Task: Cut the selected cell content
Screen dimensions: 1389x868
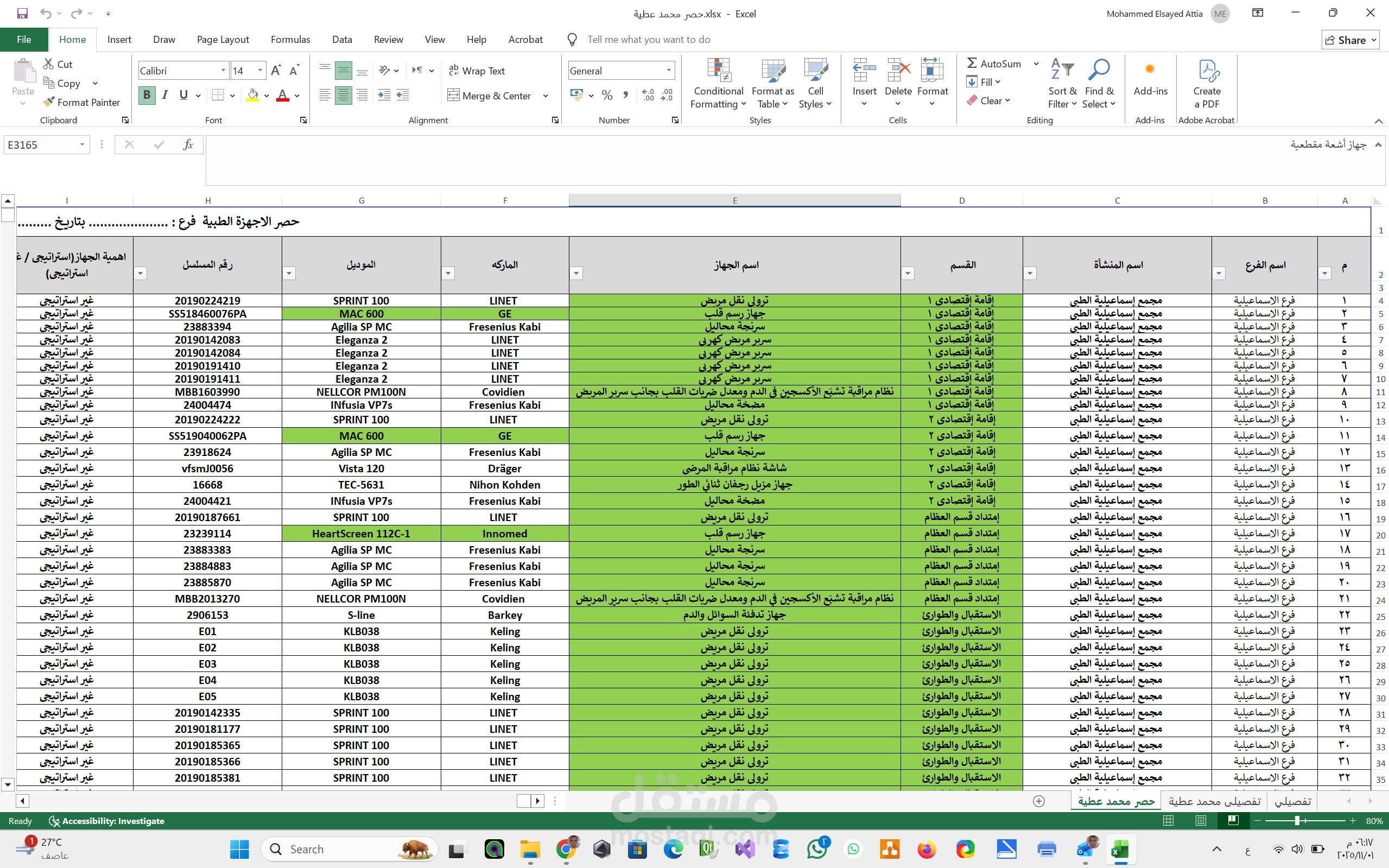Action: tap(58, 64)
